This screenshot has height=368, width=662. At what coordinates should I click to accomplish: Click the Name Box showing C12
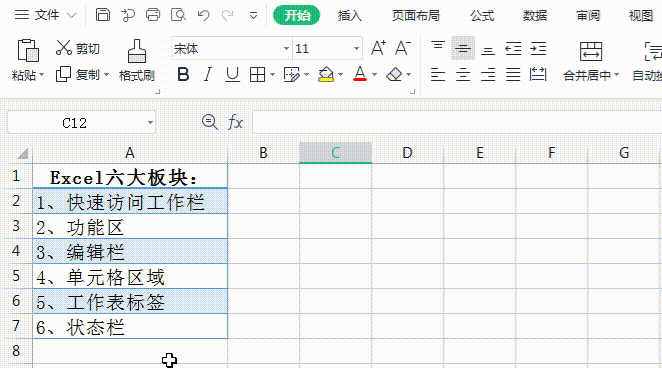coord(81,122)
